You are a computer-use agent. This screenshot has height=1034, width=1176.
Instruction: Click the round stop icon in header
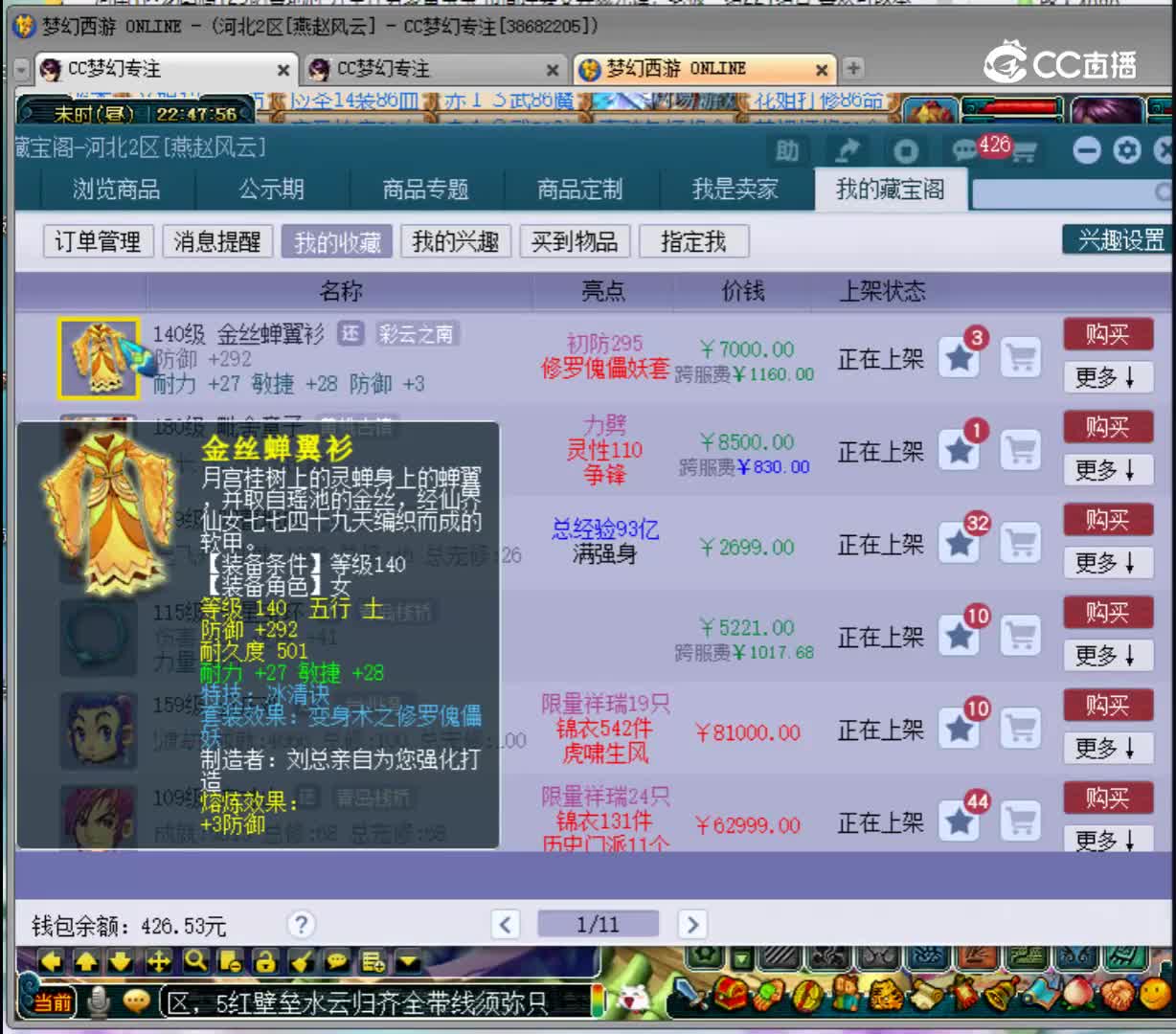906,150
